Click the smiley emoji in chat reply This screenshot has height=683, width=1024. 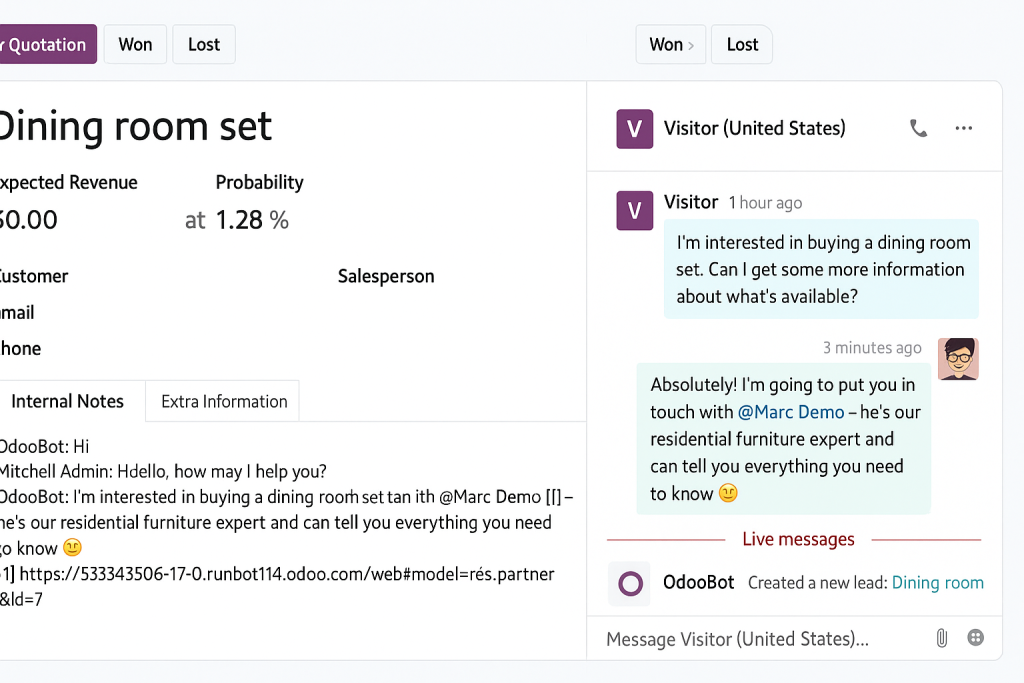point(728,492)
